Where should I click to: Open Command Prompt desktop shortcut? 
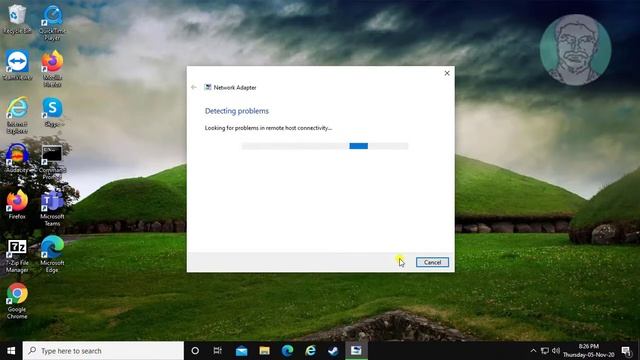pyautogui.click(x=52, y=162)
